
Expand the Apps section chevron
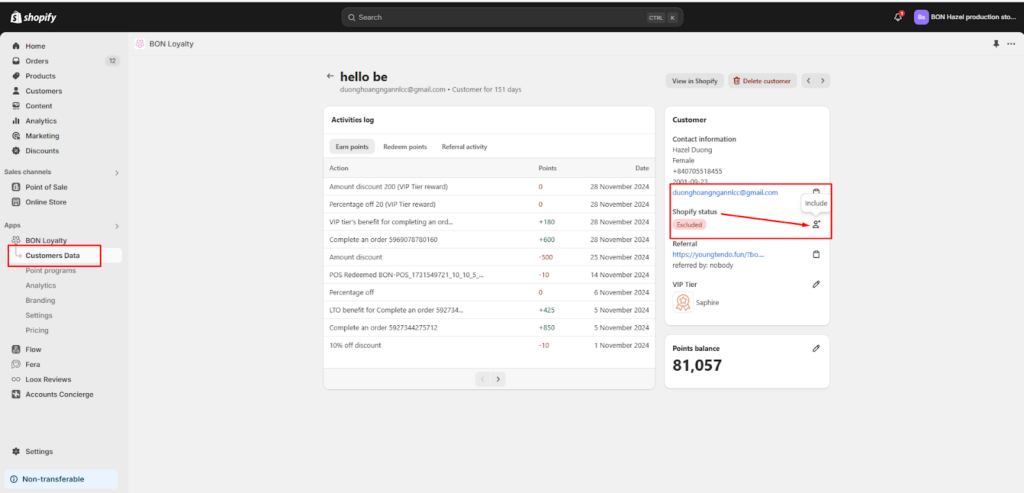point(117,226)
